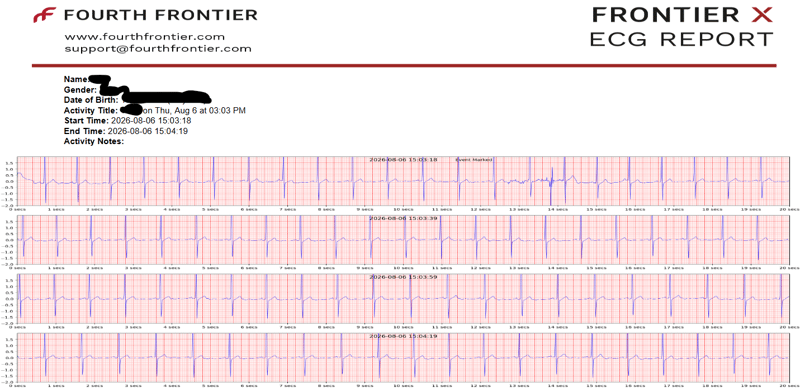Click the third ECG strip waveform
The height and width of the screenshot is (392, 800).
click(x=403, y=299)
